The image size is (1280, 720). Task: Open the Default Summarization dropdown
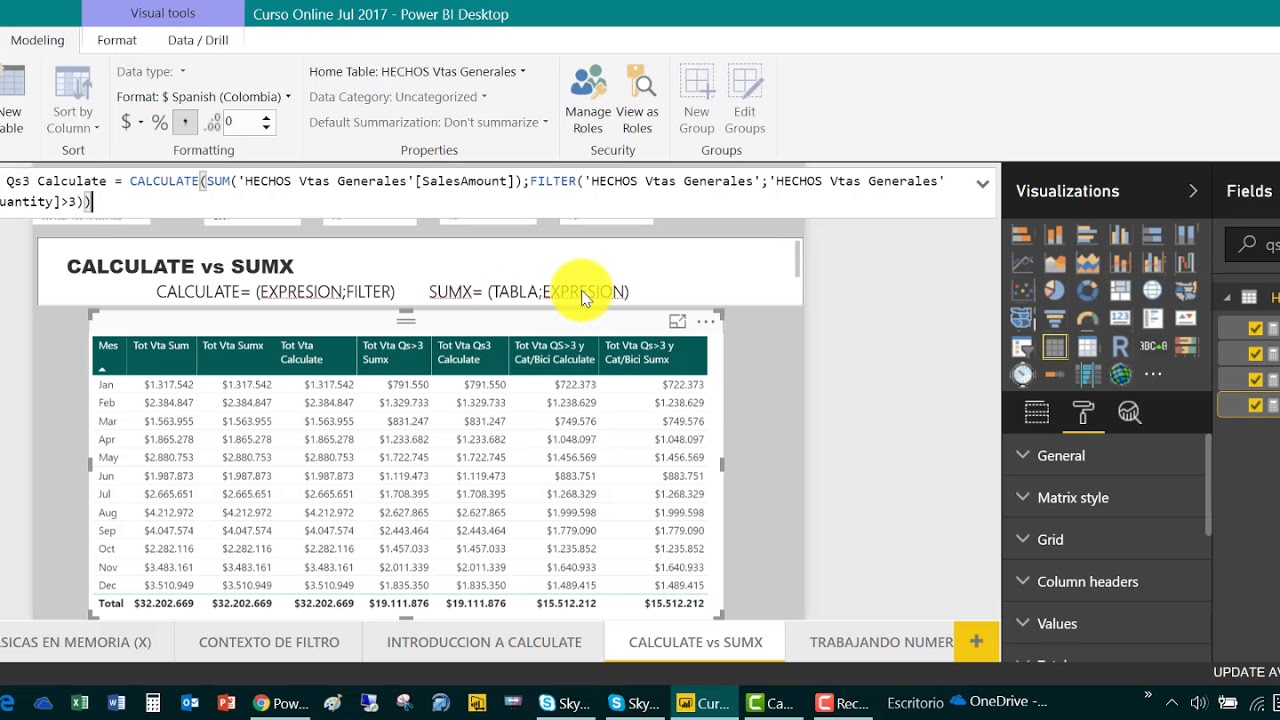point(428,122)
